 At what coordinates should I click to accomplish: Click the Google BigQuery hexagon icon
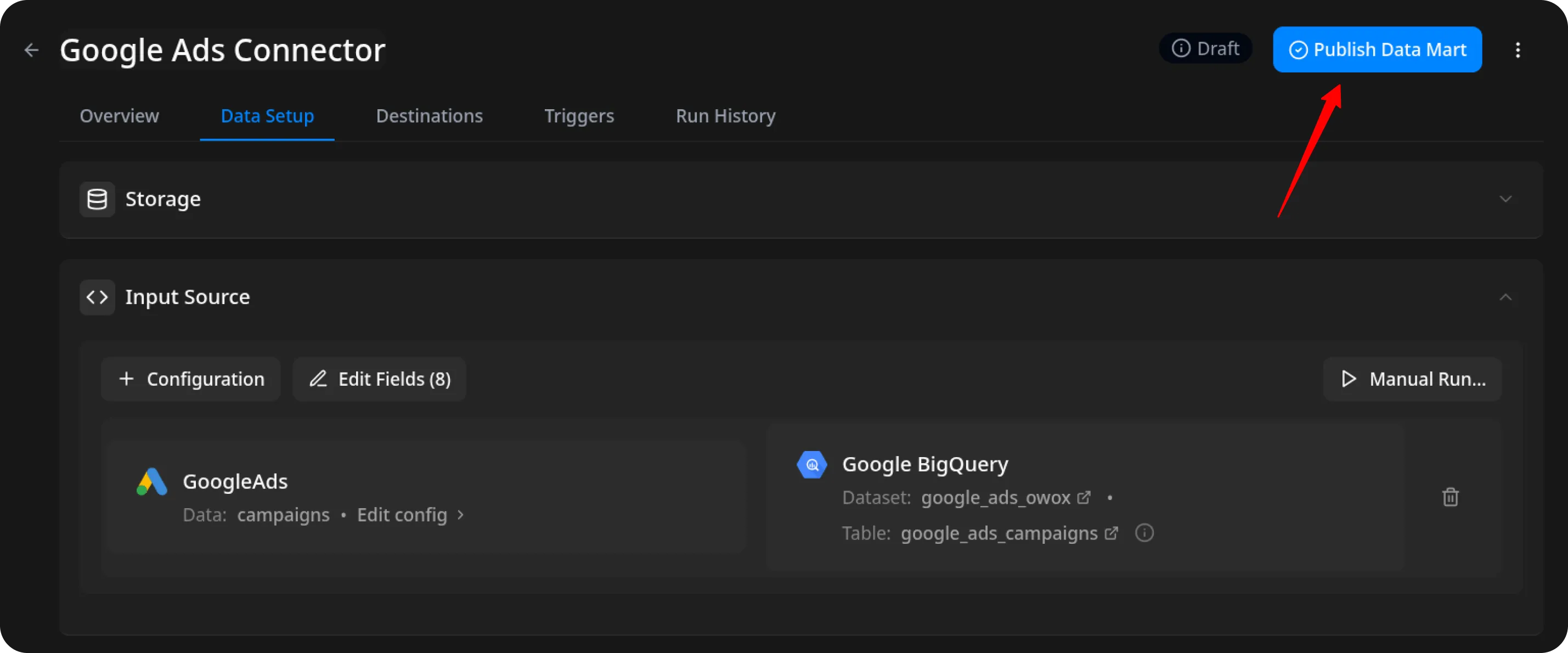tap(811, 464)
